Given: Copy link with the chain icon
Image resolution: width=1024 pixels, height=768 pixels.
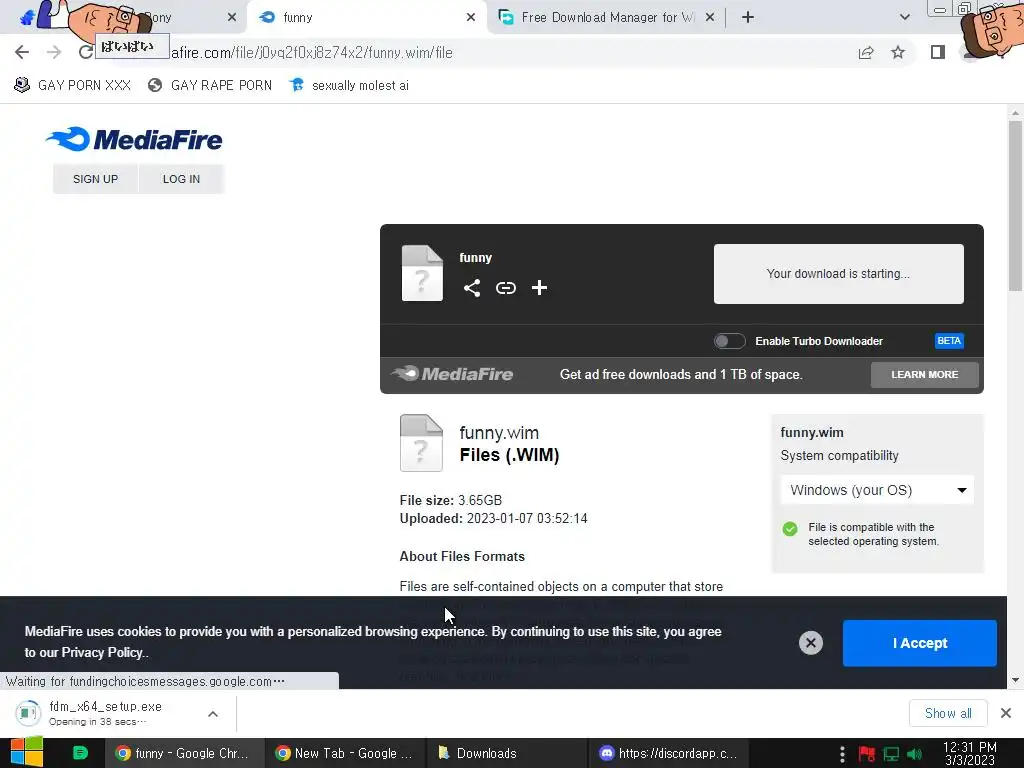Looking at the screenshot, I should (x=505, y=288).
